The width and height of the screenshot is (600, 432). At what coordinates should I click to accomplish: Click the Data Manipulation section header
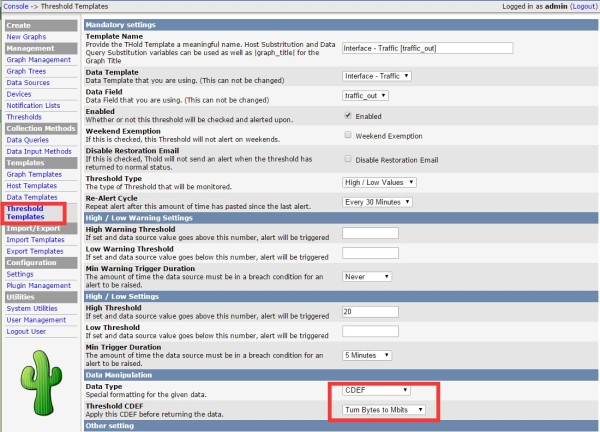pyautogui.click(x=341, y=375)
